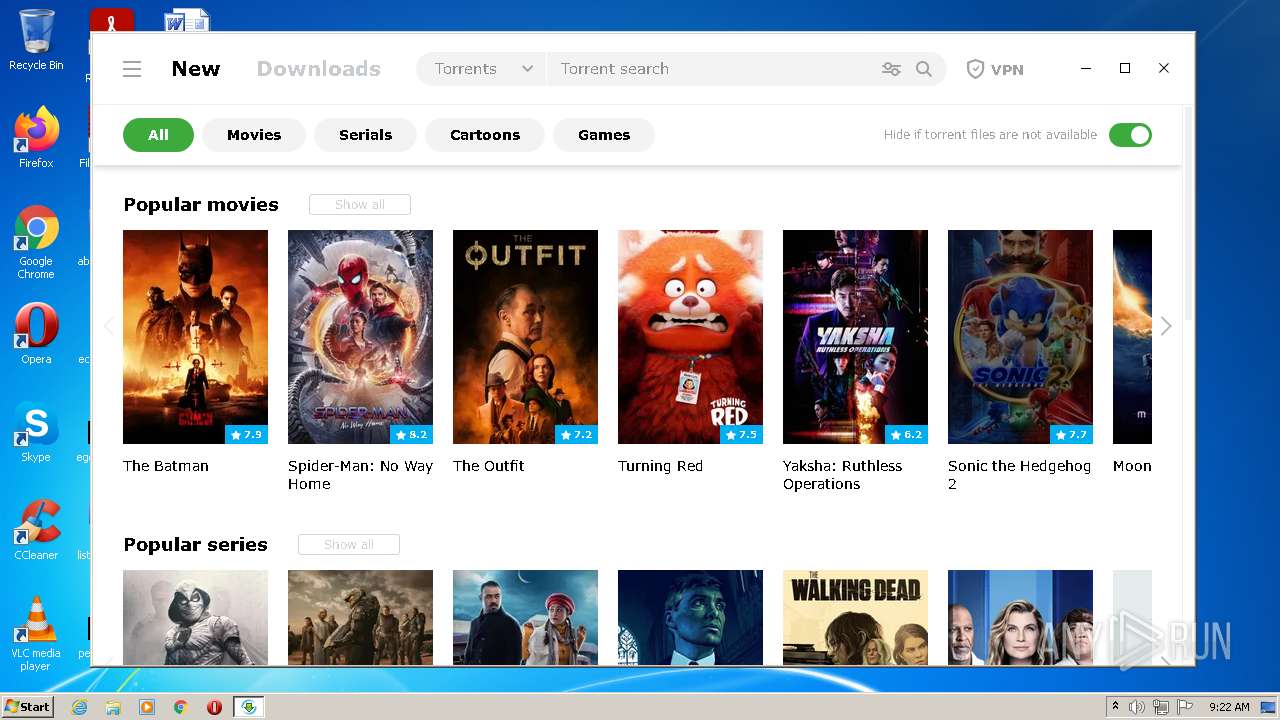Click the torrent app's taskbar button
Image resolution: width=1280 pixels, height=720 pixels.
tap(249, 707)
